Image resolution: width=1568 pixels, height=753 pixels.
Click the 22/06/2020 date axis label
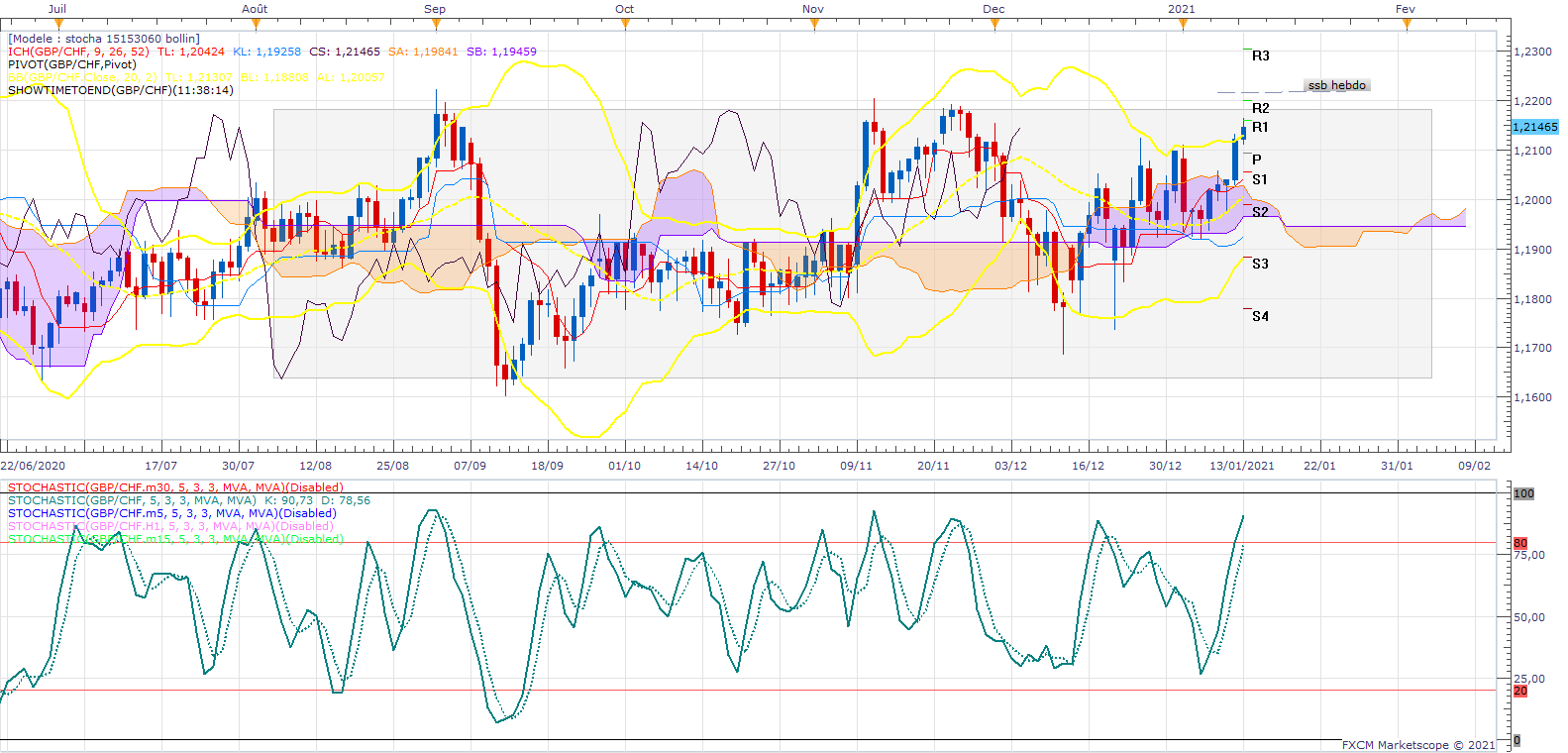coord(34,466)
